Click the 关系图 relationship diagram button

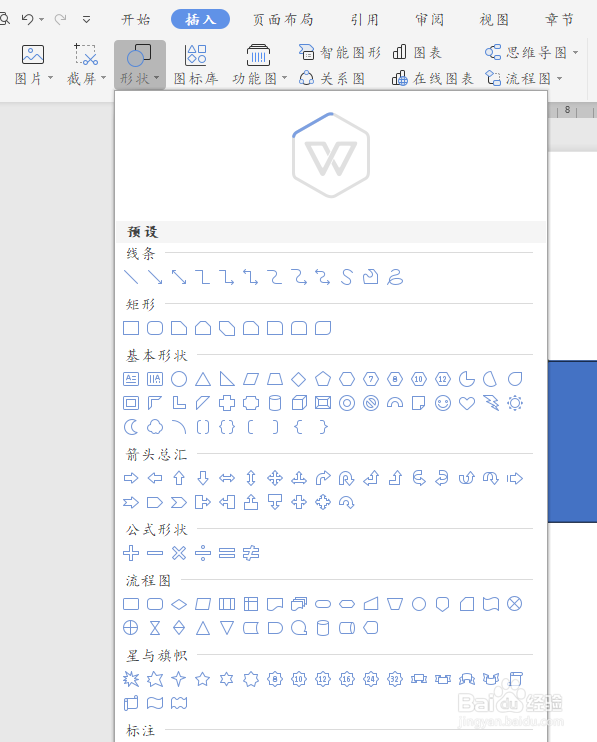(x=332, y=78)
